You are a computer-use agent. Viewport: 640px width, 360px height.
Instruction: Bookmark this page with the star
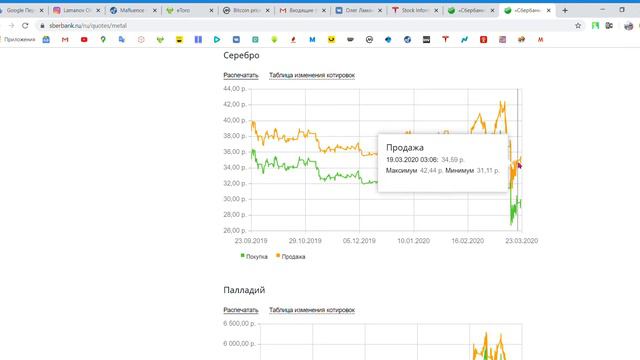[x=578, y=26]
